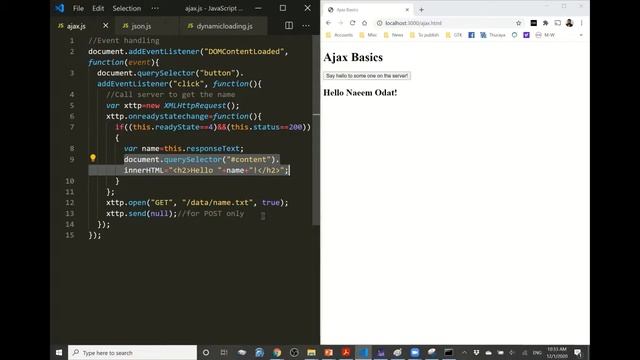Open Adobe Acrobat from the taskbar
Image resolution: width=640 pixels, height=360 pixels.
click(346, 353)
